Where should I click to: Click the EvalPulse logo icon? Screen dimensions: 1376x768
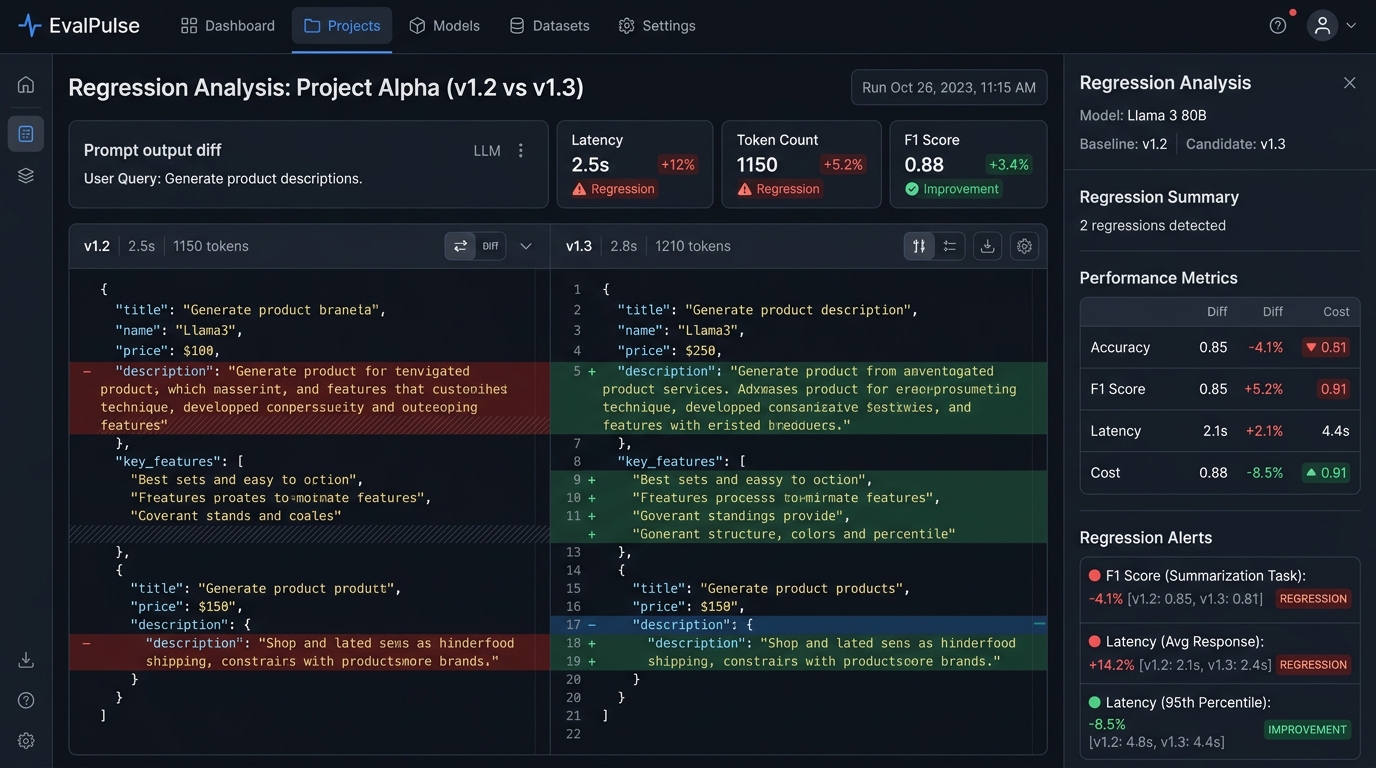point(30,25)
